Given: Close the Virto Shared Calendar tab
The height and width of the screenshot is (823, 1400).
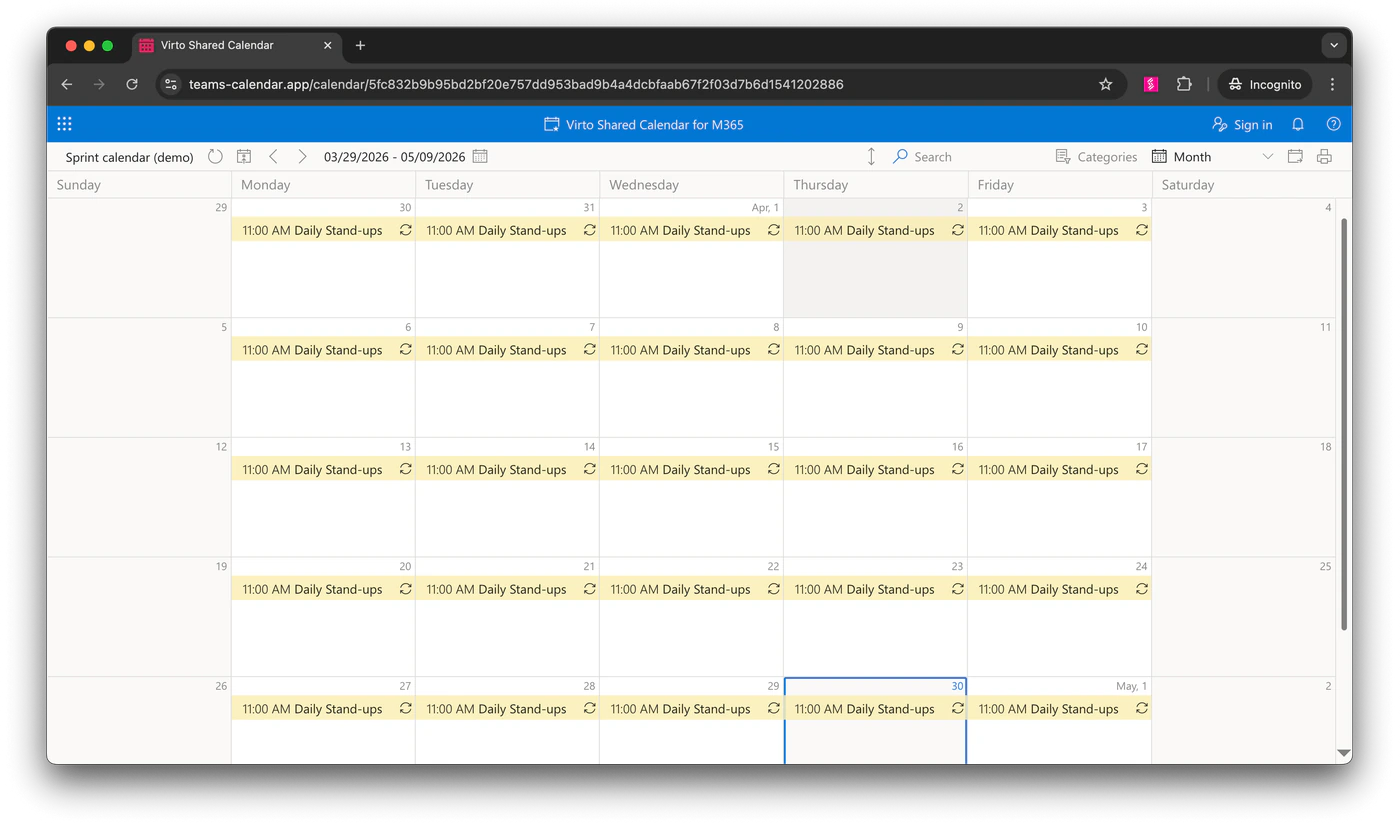Looking at the screenshot, I should (x=327, y=45).
